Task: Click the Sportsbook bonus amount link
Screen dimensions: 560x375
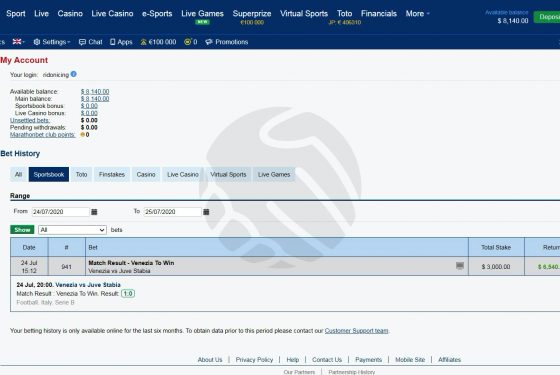Action: 89,106
